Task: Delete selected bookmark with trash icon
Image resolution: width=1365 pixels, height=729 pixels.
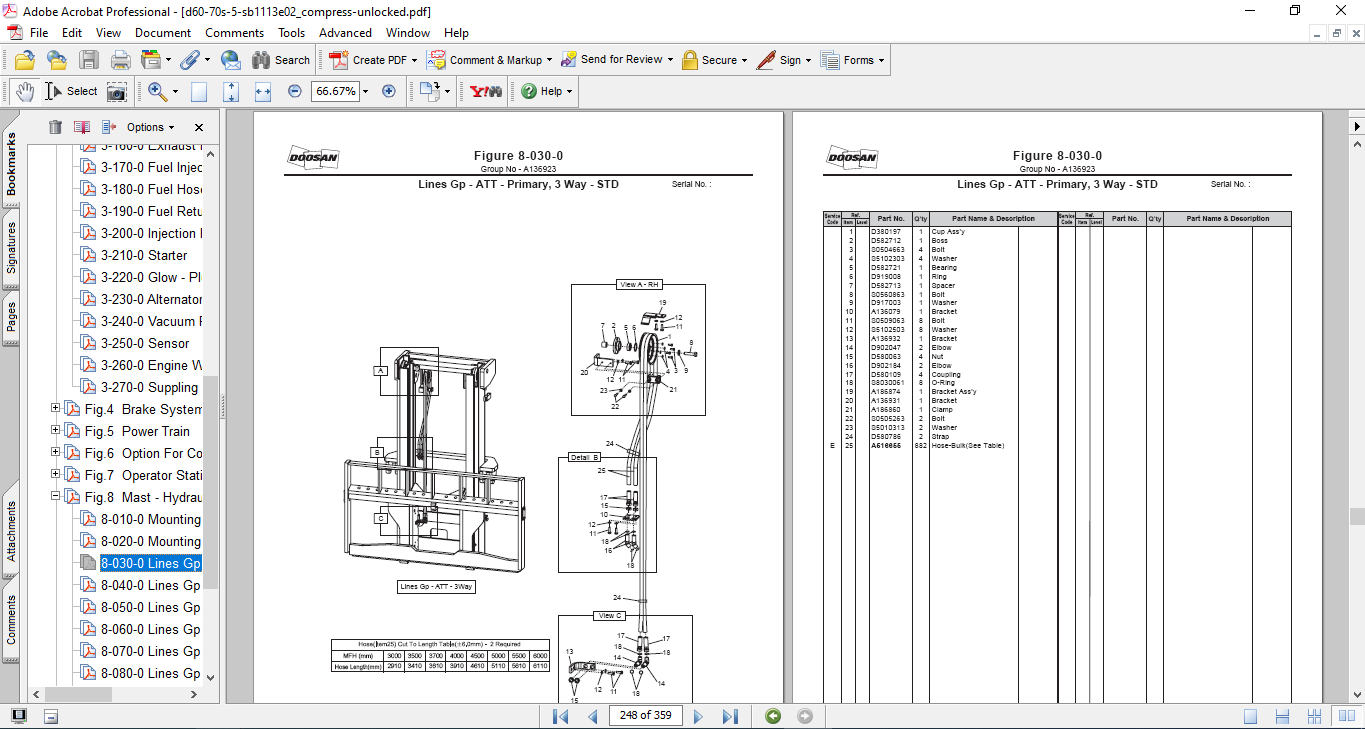Action: click(x=55, y=127)
